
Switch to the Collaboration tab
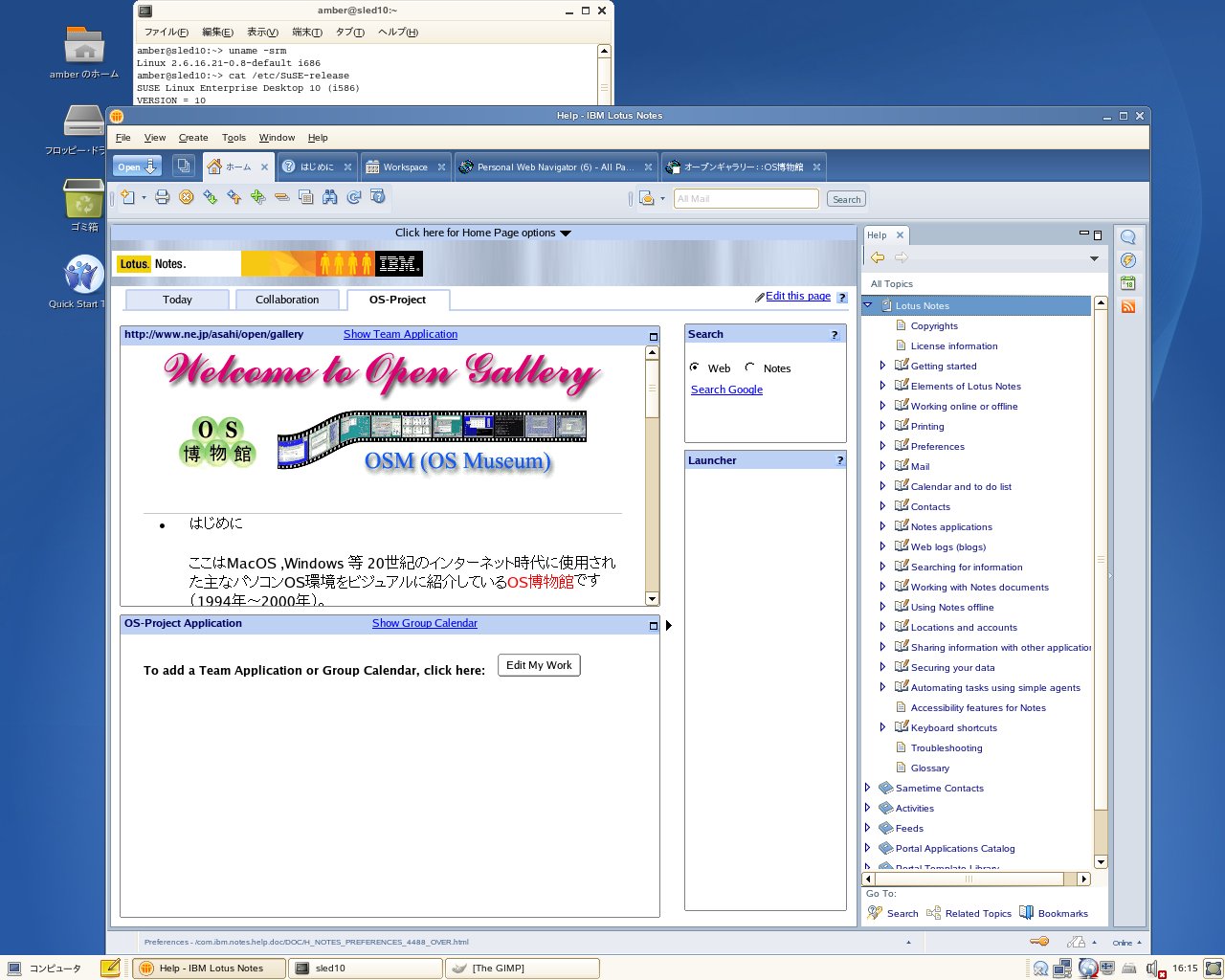pyautogui.click(x=287, y=300)
